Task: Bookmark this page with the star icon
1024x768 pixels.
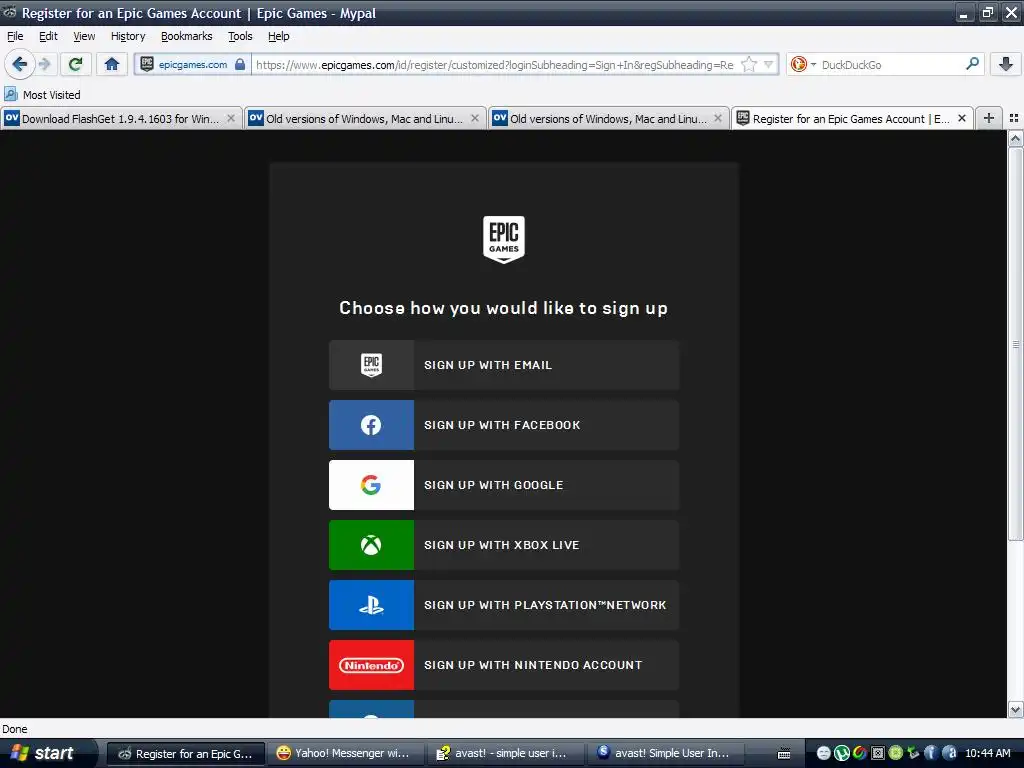Action: 749,64
